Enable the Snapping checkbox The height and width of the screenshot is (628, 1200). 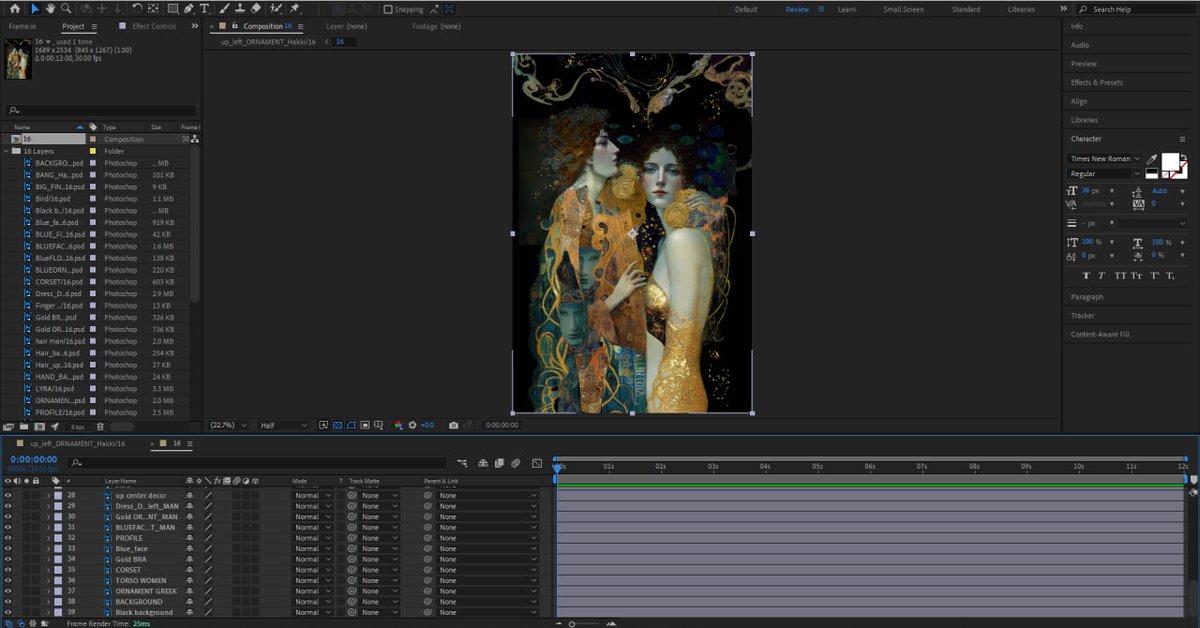[x=389, y=9]
